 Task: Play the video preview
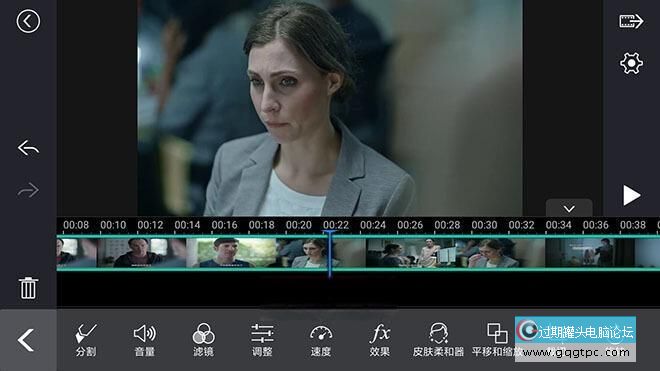point(631,195)
